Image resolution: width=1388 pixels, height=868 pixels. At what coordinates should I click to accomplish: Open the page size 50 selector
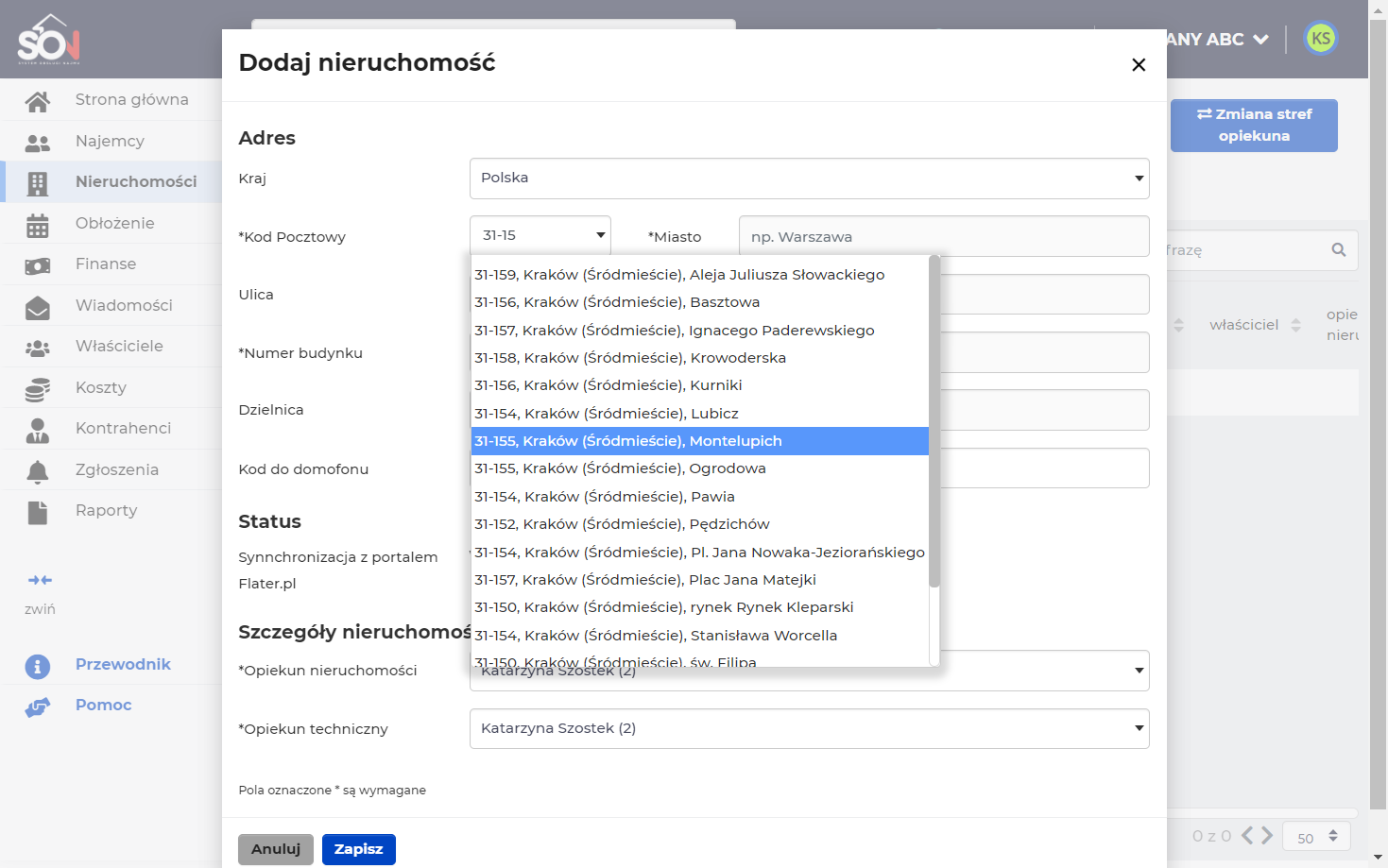pos(1317,837)
